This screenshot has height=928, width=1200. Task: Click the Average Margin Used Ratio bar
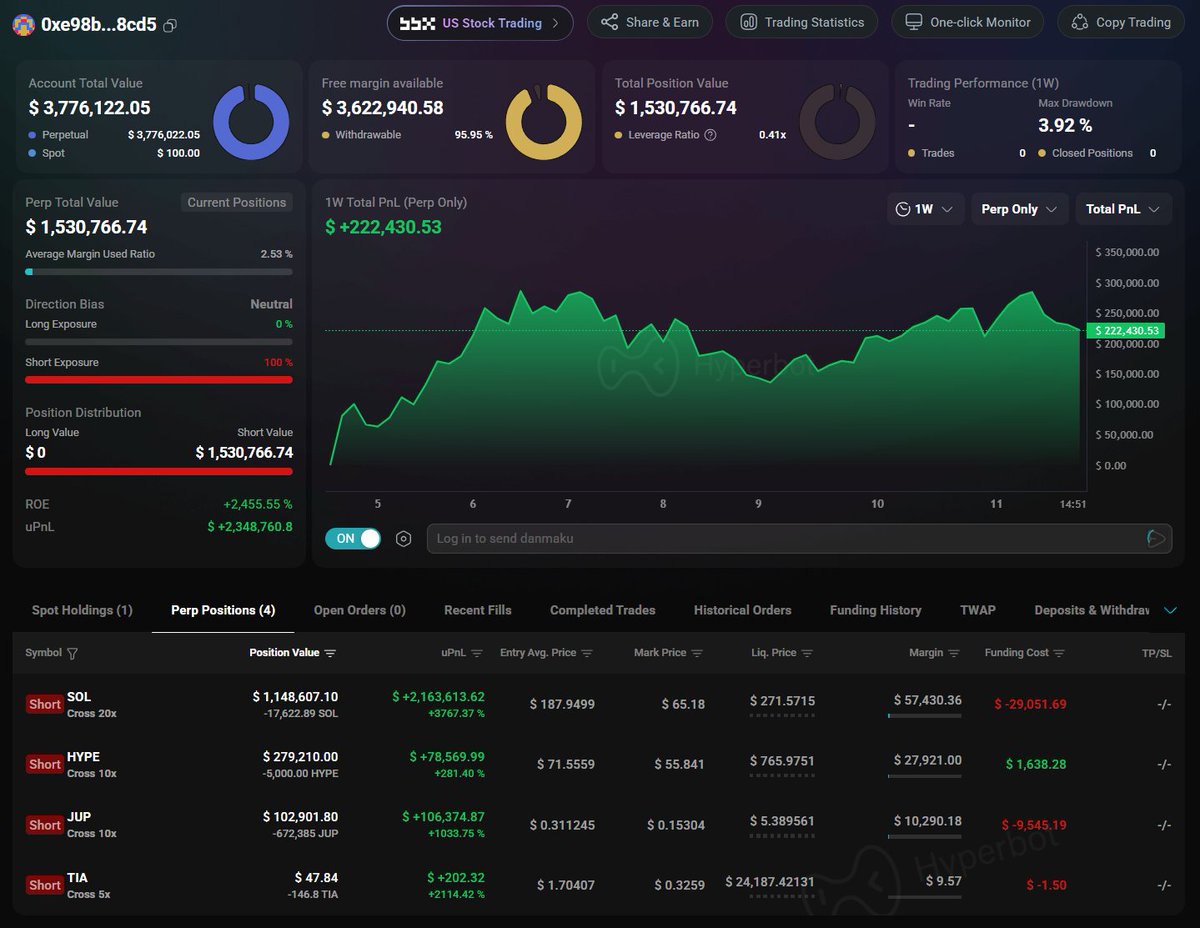point(159,272)
